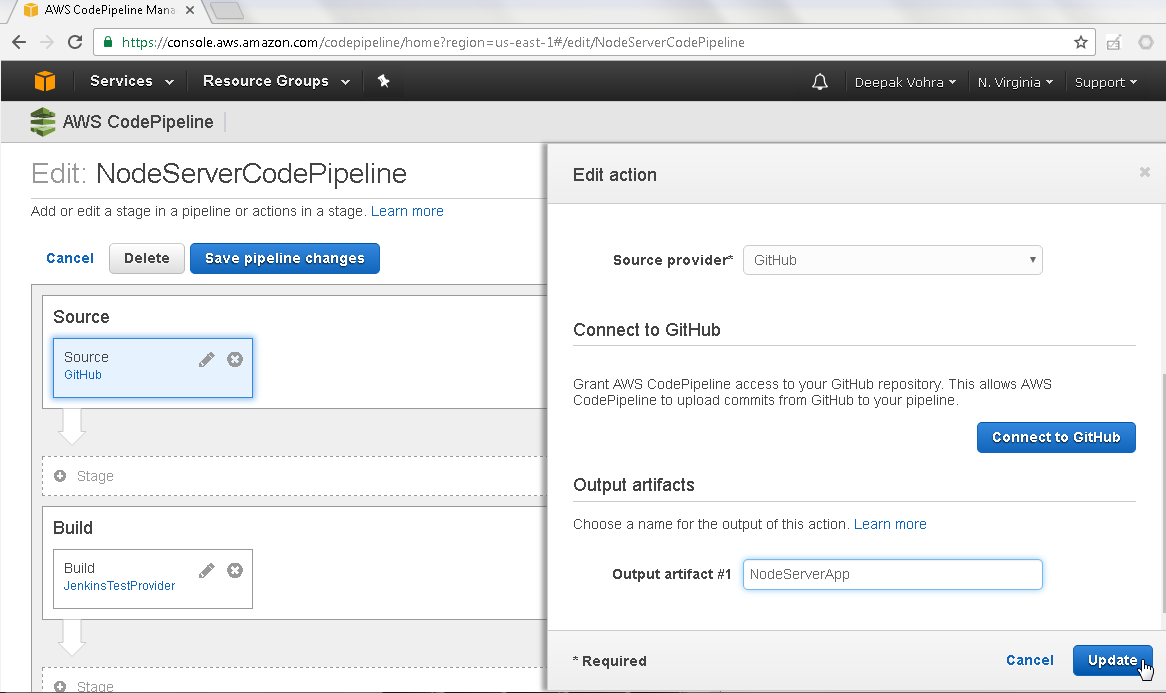
Task: Edit the Source GitHub action pencil
Action: coord(207,359)
